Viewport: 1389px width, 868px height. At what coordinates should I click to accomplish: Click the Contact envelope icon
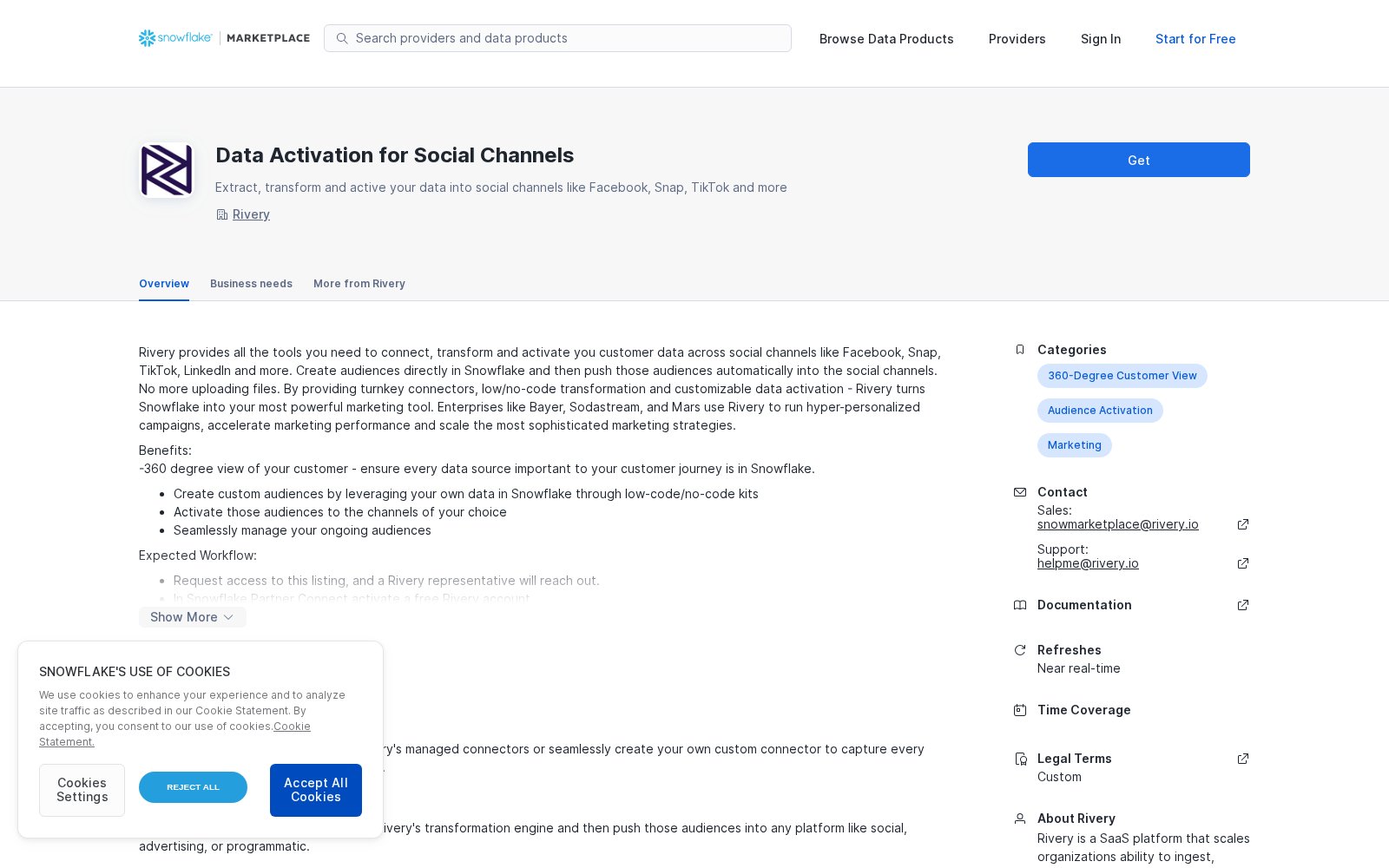(1020, 492)
